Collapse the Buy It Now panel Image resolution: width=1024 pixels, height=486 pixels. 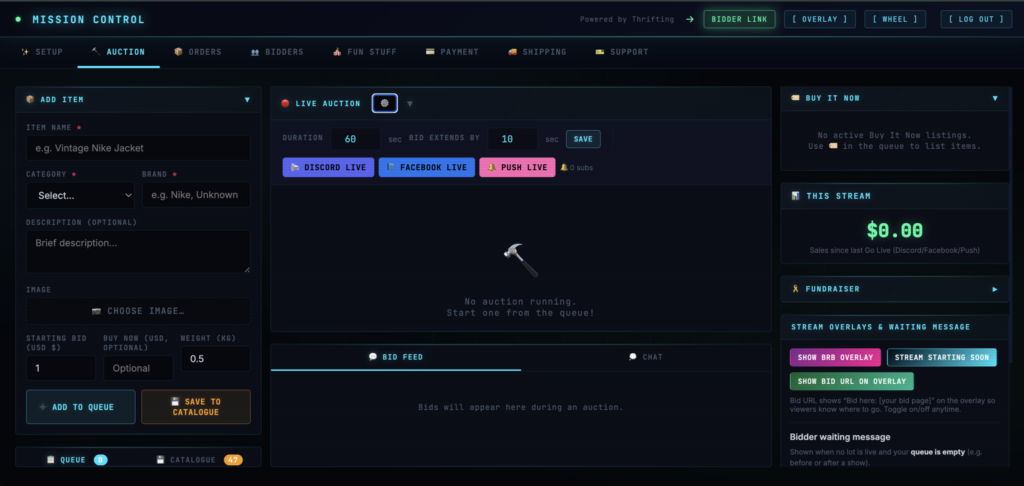point(995,99)
